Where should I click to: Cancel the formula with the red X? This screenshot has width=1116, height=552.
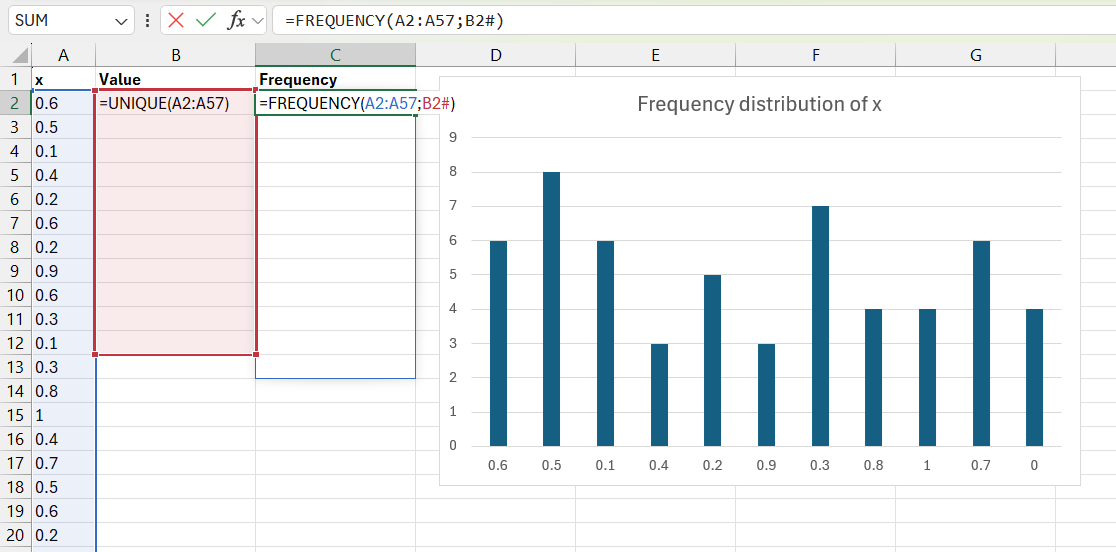coord(176,21)
